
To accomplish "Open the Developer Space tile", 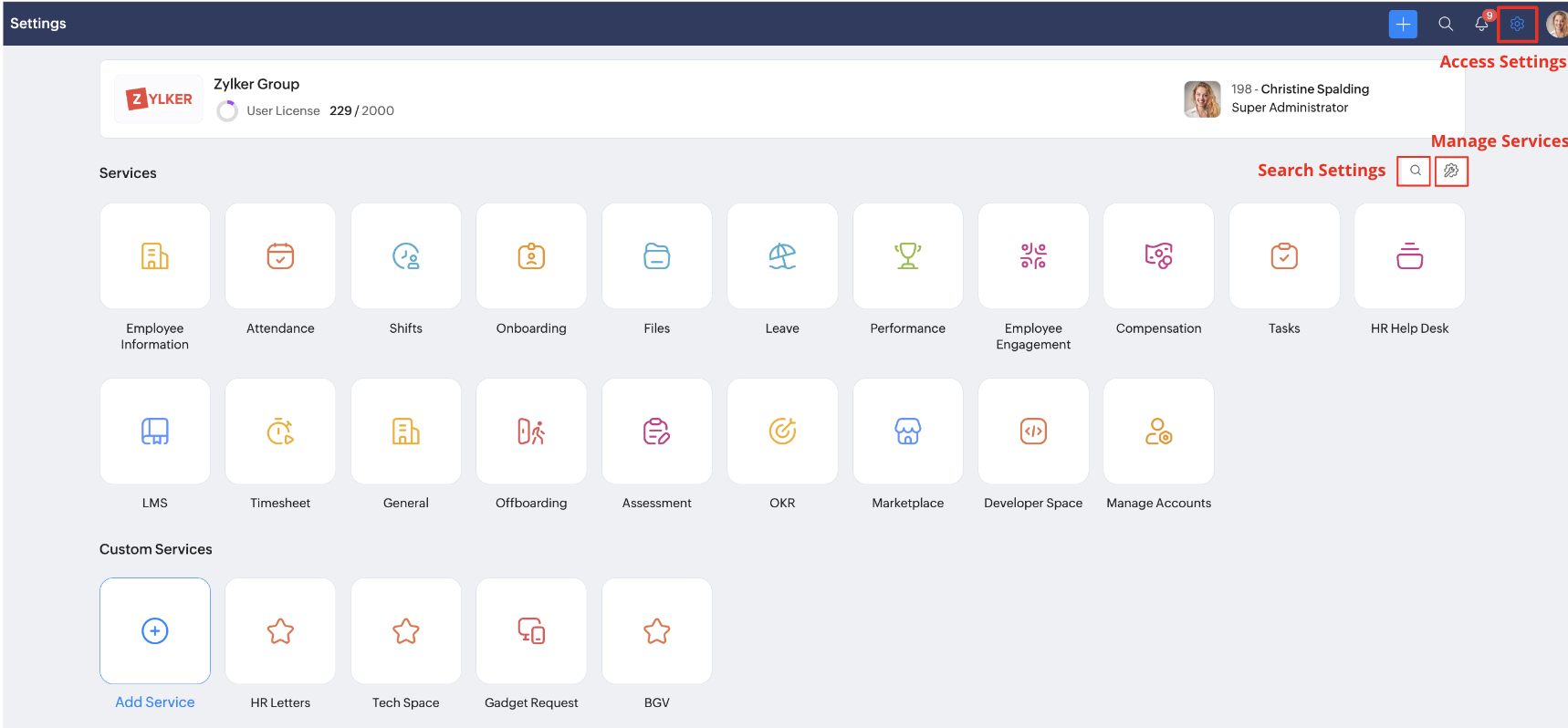I will pyautogui.click(x=1033, y=432).
